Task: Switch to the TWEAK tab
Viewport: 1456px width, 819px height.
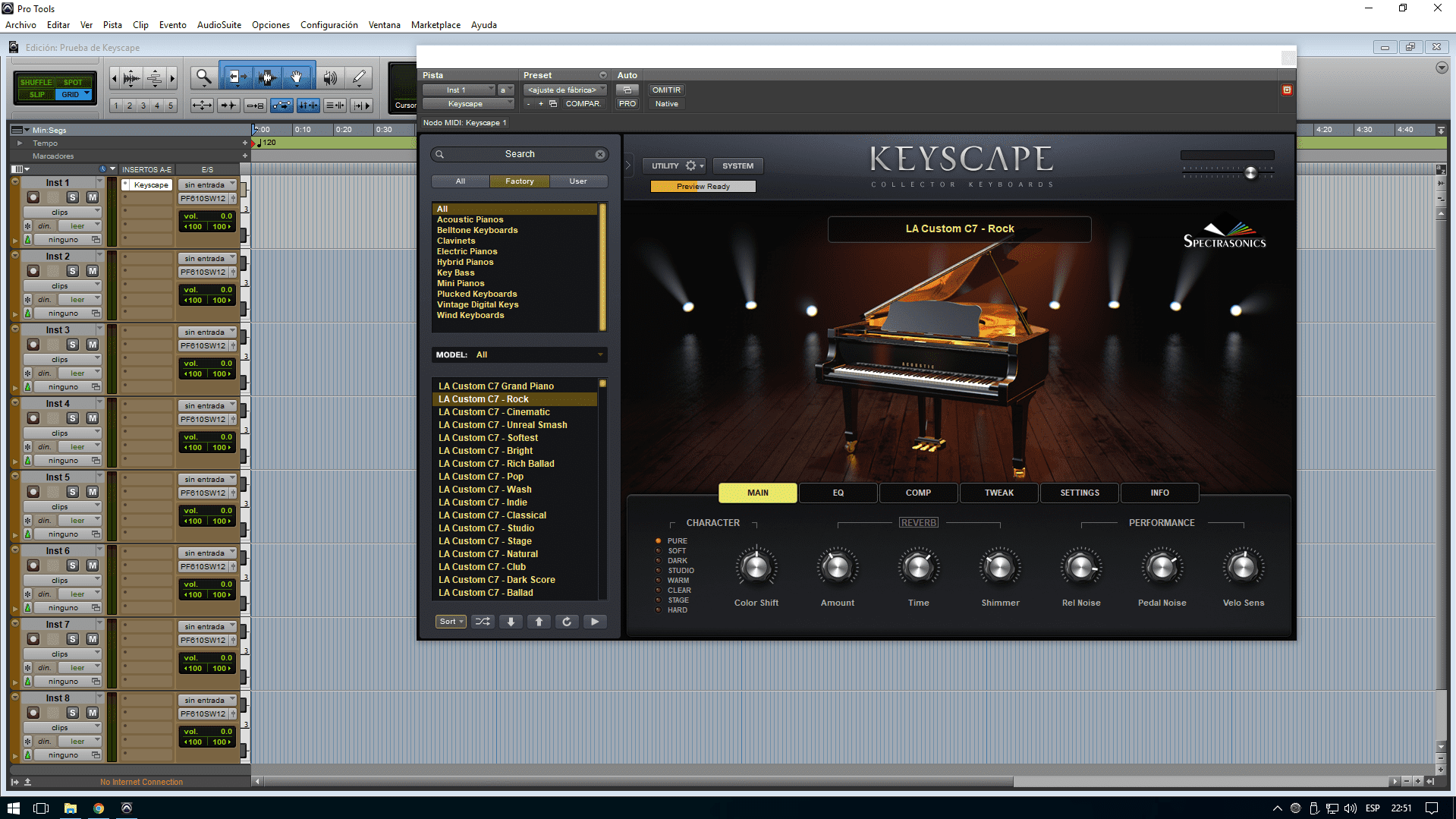Action: point(998,493)
